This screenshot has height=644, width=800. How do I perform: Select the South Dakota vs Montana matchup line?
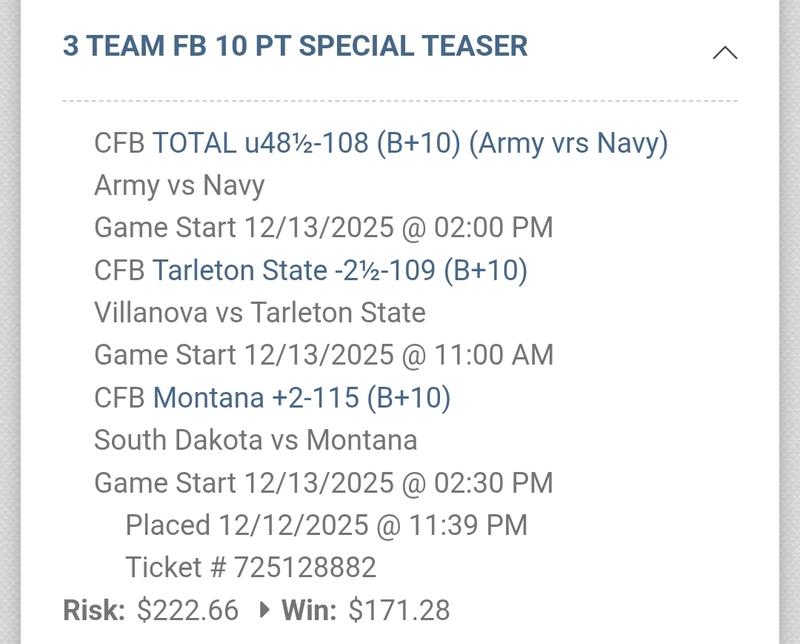tap(255, 440)
